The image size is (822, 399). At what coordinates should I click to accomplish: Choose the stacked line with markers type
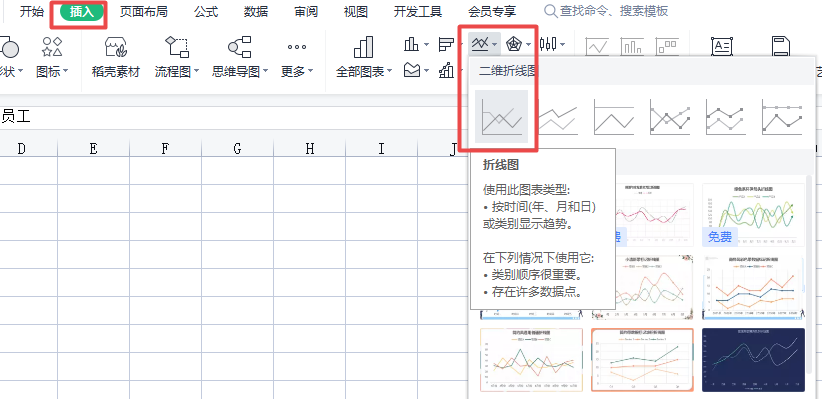point(726,116)
